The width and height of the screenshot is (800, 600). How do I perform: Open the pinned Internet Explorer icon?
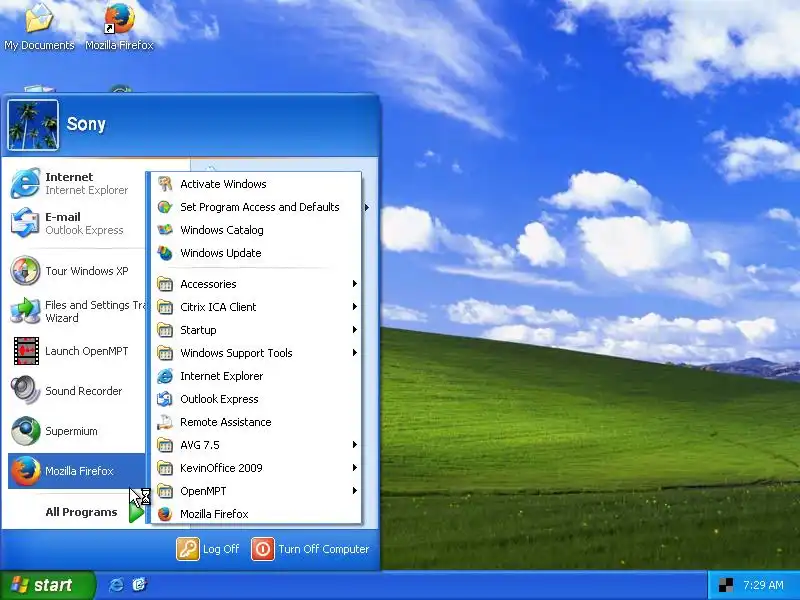click(x=25, y=183)
